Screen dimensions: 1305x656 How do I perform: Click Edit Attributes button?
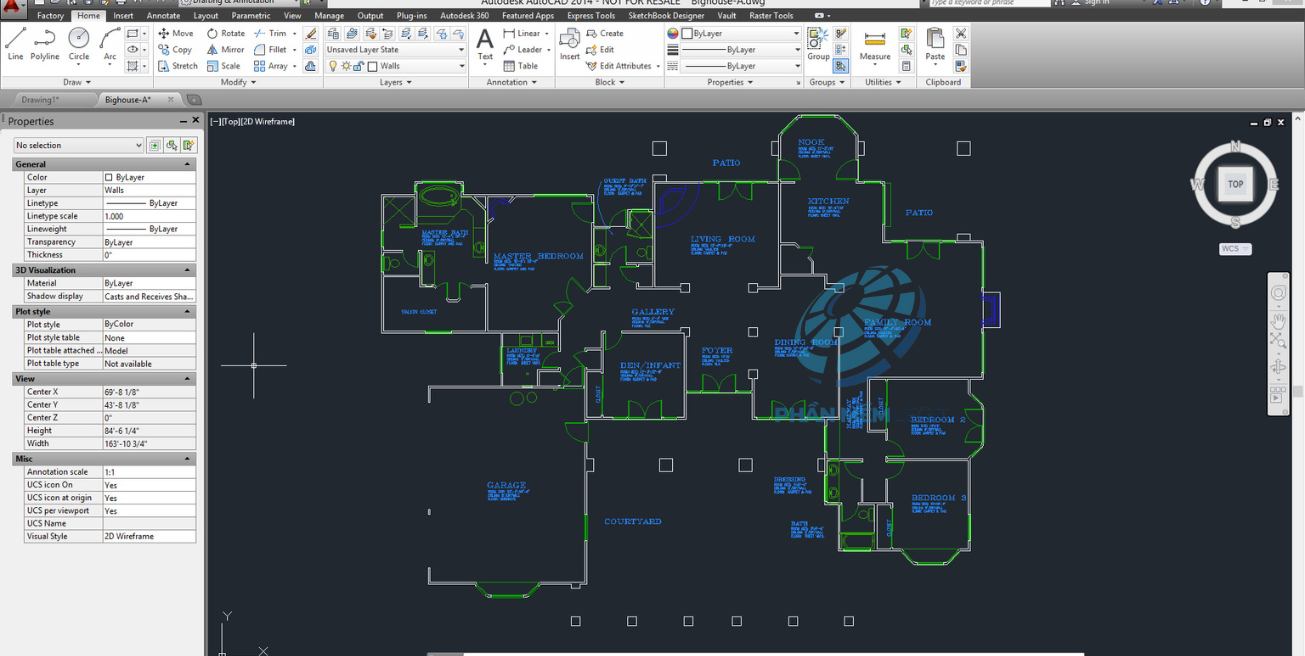point(619,66)
